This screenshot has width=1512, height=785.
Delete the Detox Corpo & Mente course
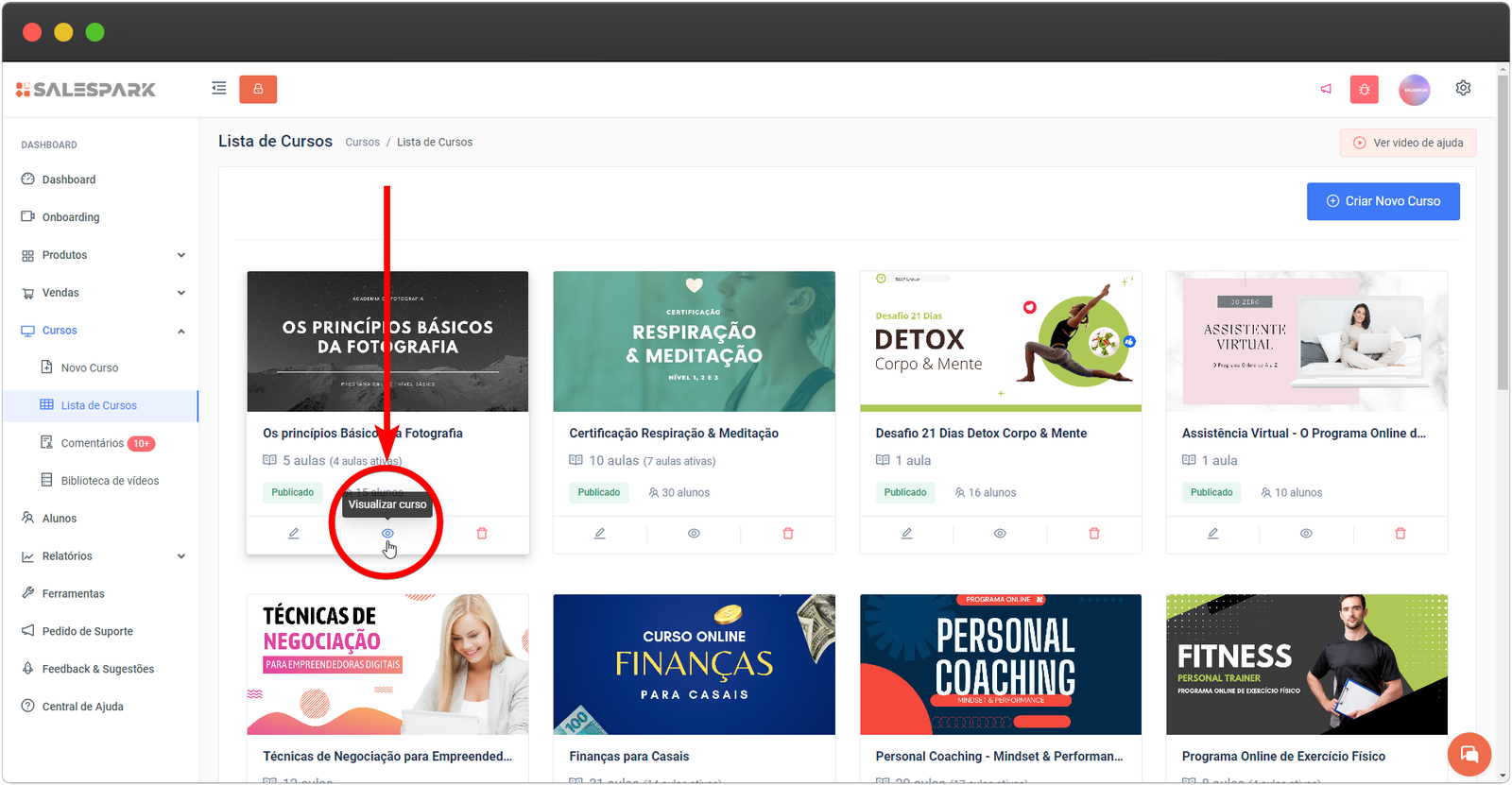point(1094,534)
